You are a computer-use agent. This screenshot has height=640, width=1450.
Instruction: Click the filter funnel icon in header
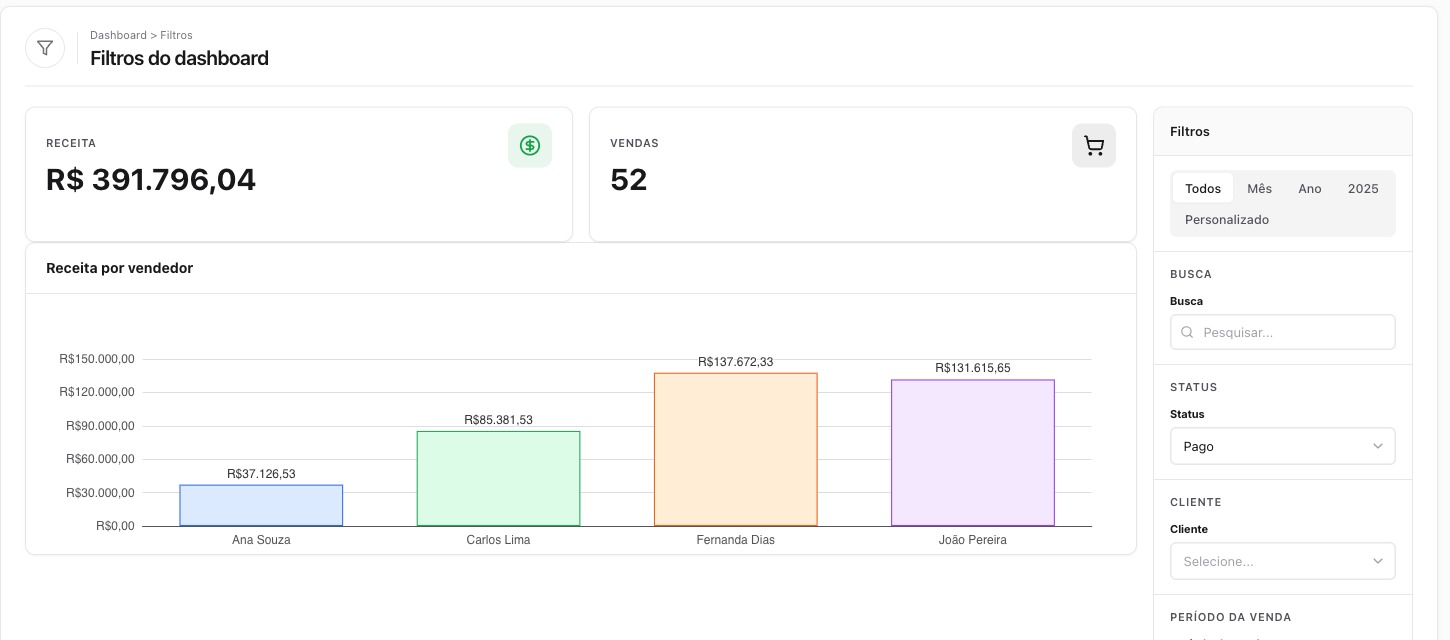[x=45, y=48]
